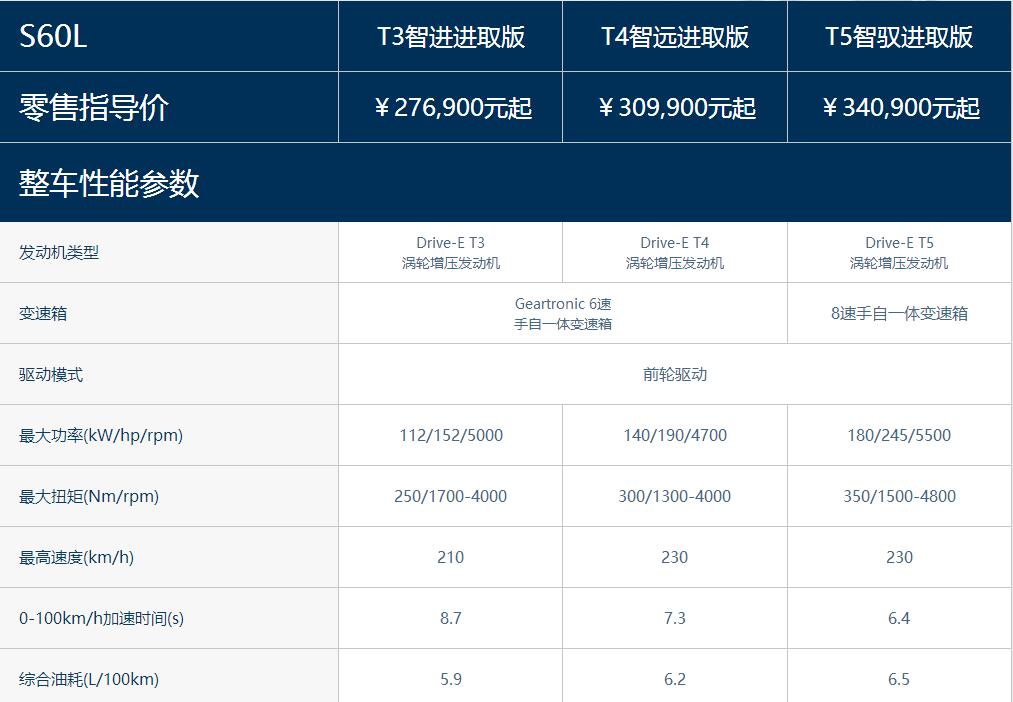Click the 变速箱 row label
Viewport: 1013px width, 702px height.
(43, 313)
